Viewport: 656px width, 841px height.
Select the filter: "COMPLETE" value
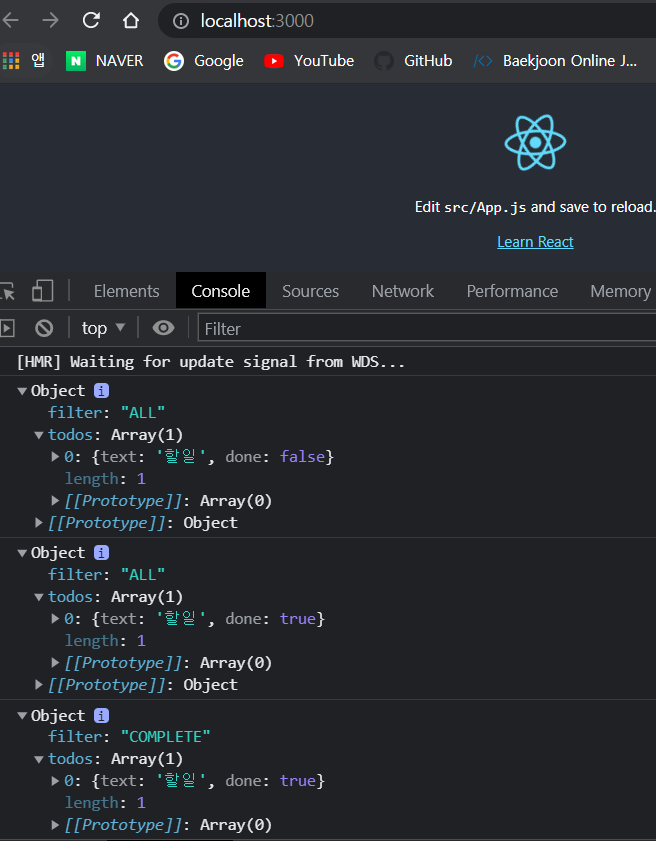coord(166,737)
